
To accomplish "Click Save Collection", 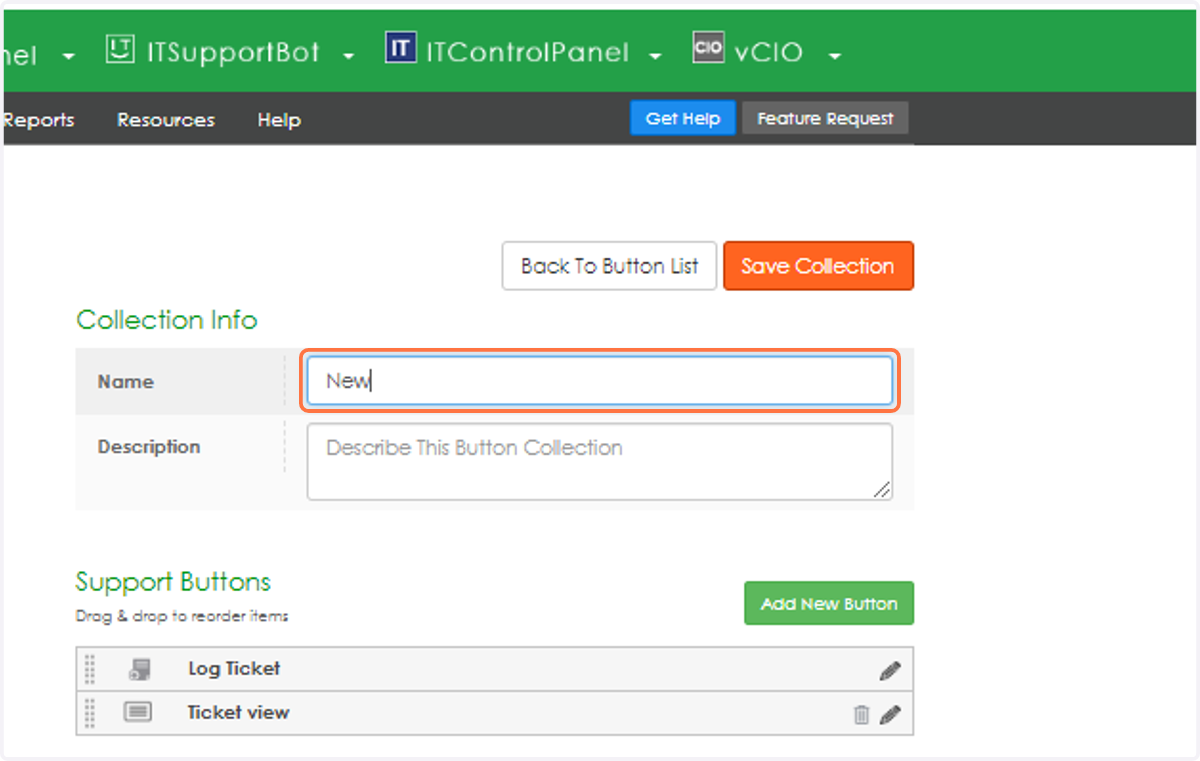I will coord(818,266).
